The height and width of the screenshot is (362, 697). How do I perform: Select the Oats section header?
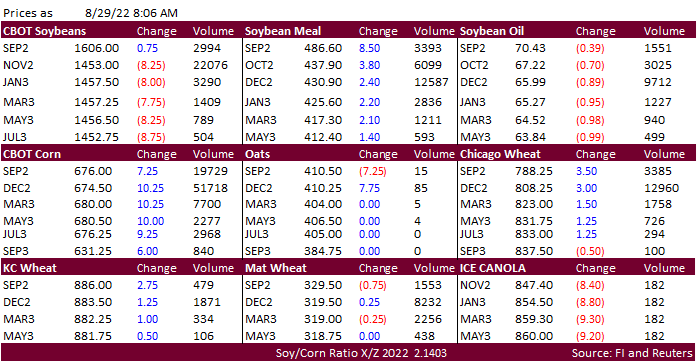[x=257, y=154]
